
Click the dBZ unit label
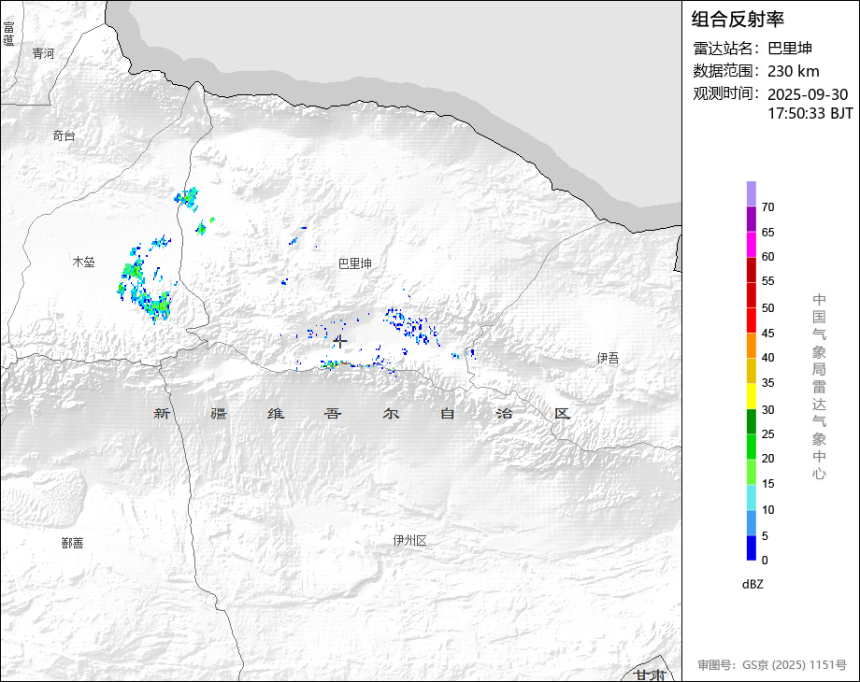pos(752,584)
